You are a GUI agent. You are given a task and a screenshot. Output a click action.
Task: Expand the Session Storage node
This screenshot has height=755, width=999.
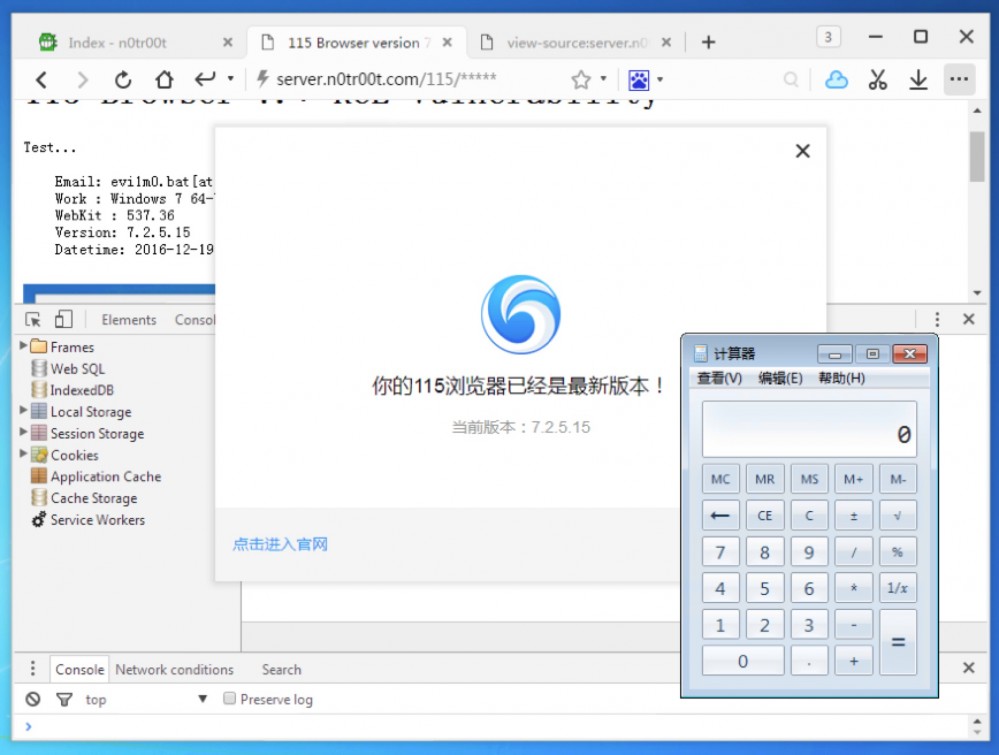(23, 431)
